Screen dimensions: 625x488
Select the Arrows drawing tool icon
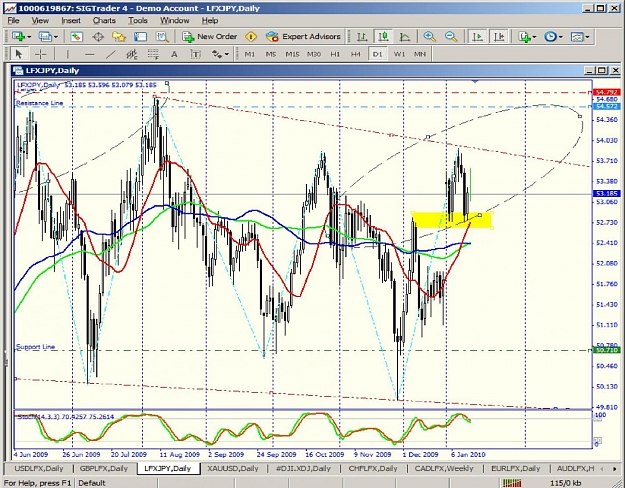tap(217, 54)
